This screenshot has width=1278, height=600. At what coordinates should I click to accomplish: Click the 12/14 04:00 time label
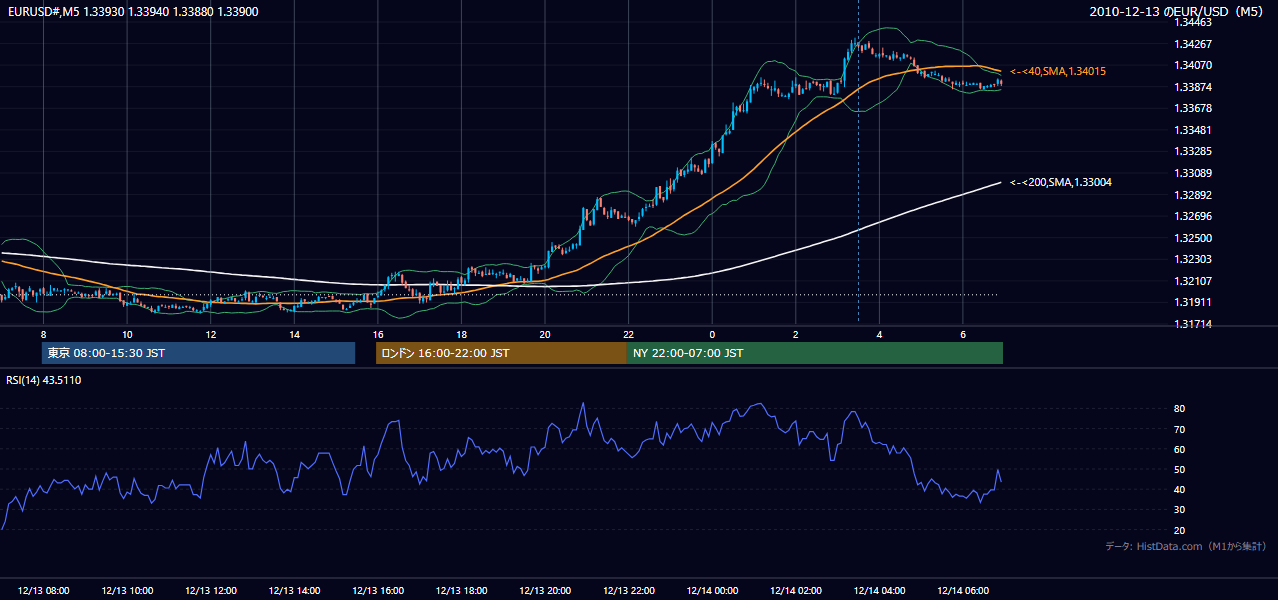click(x=879, y=591)
